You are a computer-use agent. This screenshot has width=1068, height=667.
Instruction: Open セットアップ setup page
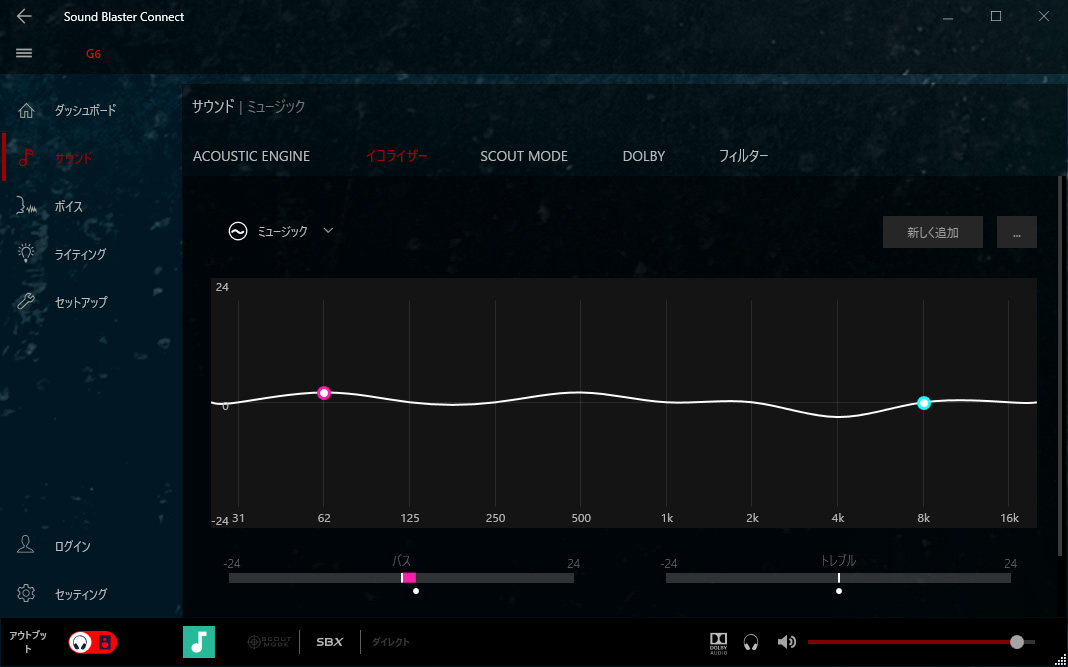pyautogui.click(x=80, y=302)
